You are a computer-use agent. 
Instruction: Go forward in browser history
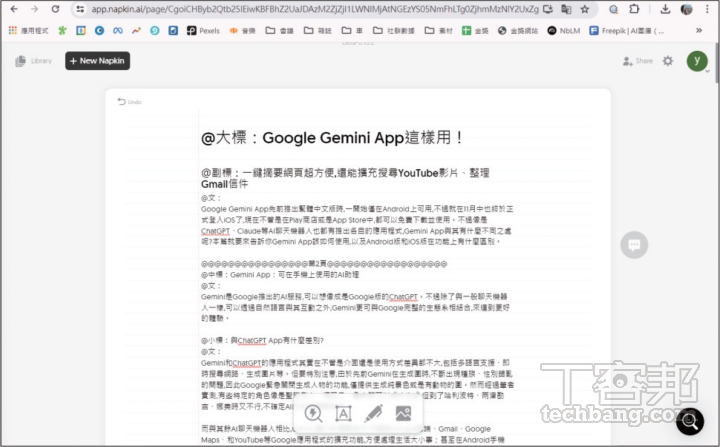[x=34, y=9]
